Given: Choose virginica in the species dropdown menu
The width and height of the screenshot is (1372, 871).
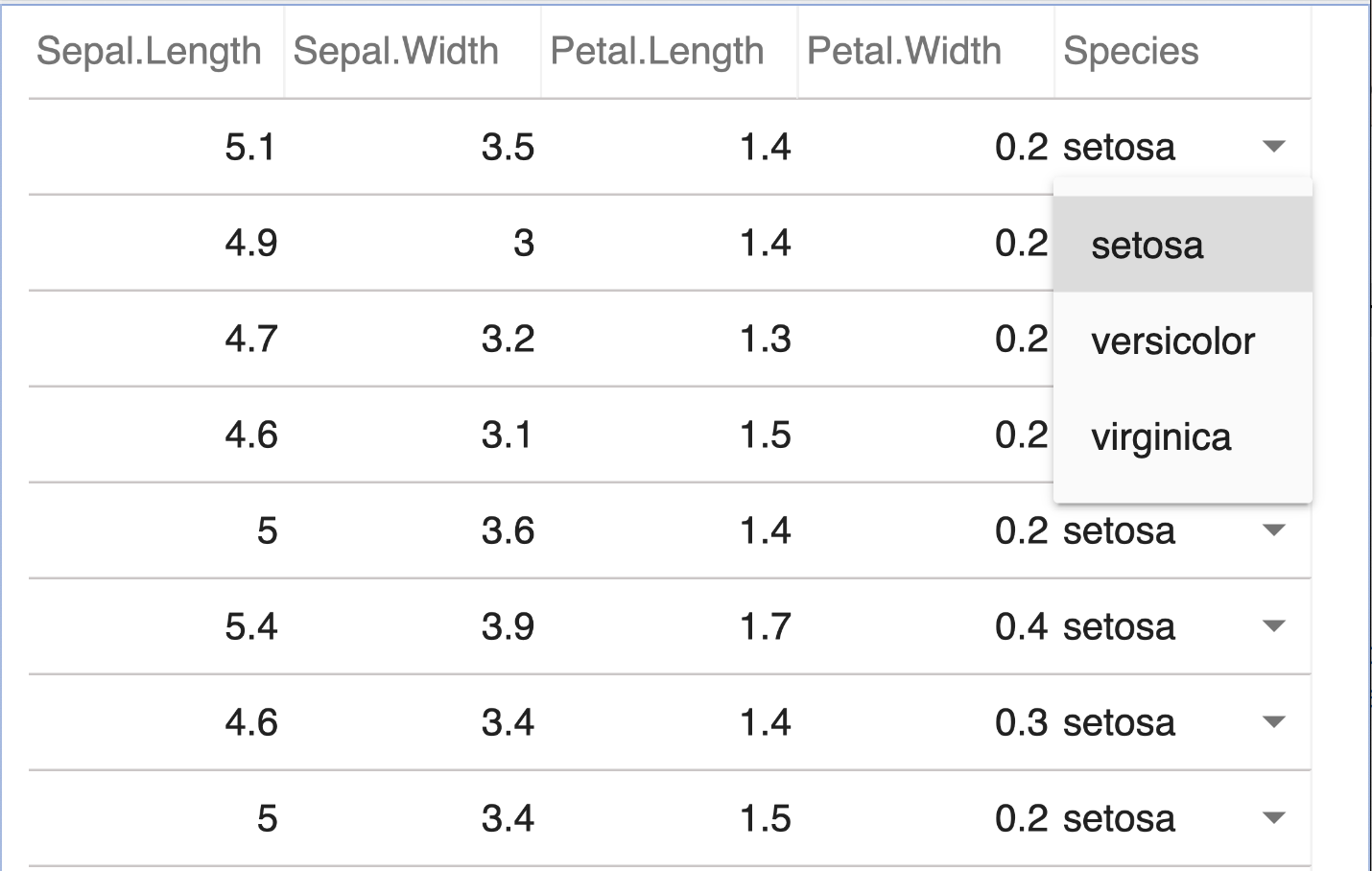Looking at the screenshot, I should point(1161,437).
